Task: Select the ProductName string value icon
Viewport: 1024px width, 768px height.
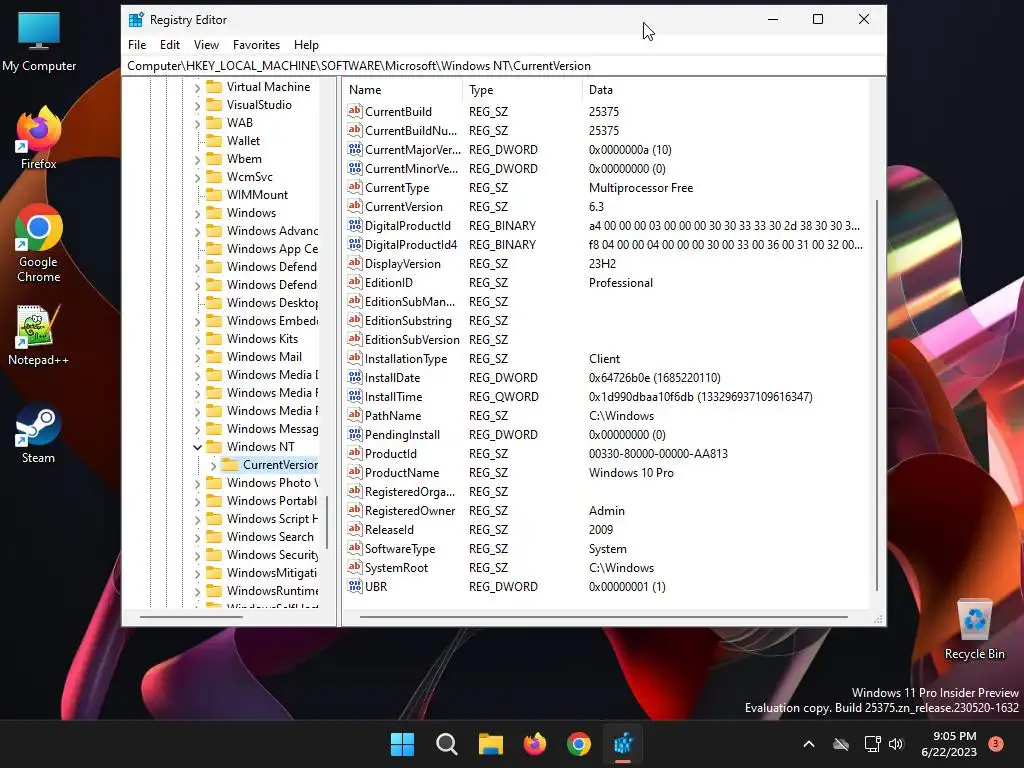Action: pos(355,472)
